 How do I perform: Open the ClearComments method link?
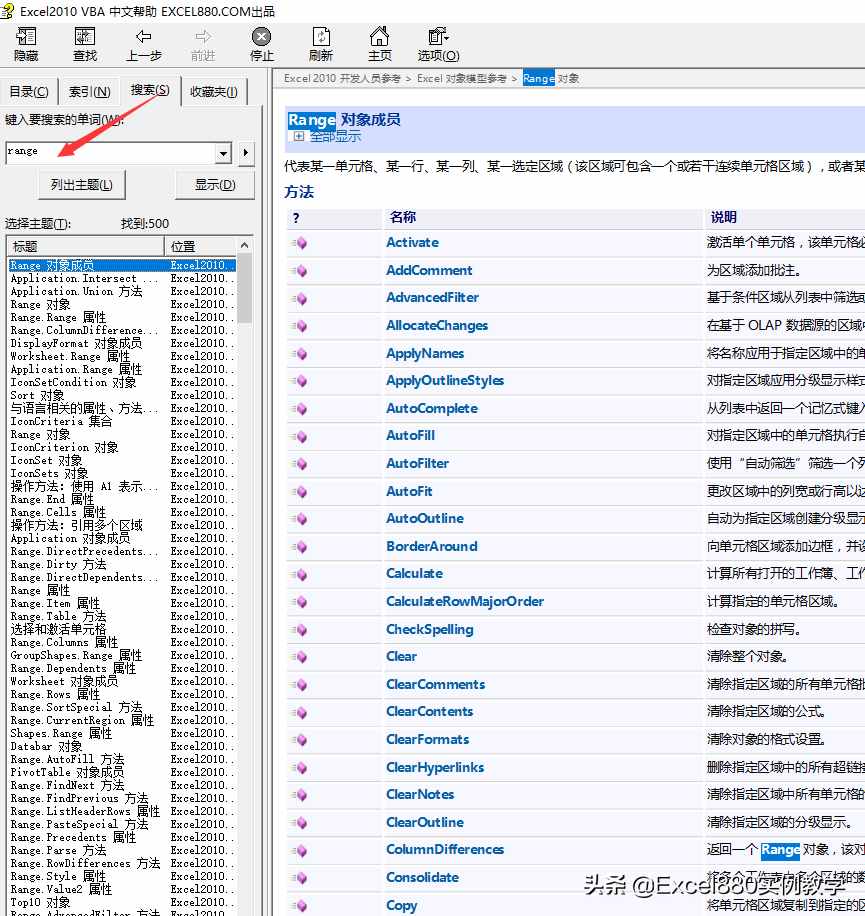[x=436, y=684]
